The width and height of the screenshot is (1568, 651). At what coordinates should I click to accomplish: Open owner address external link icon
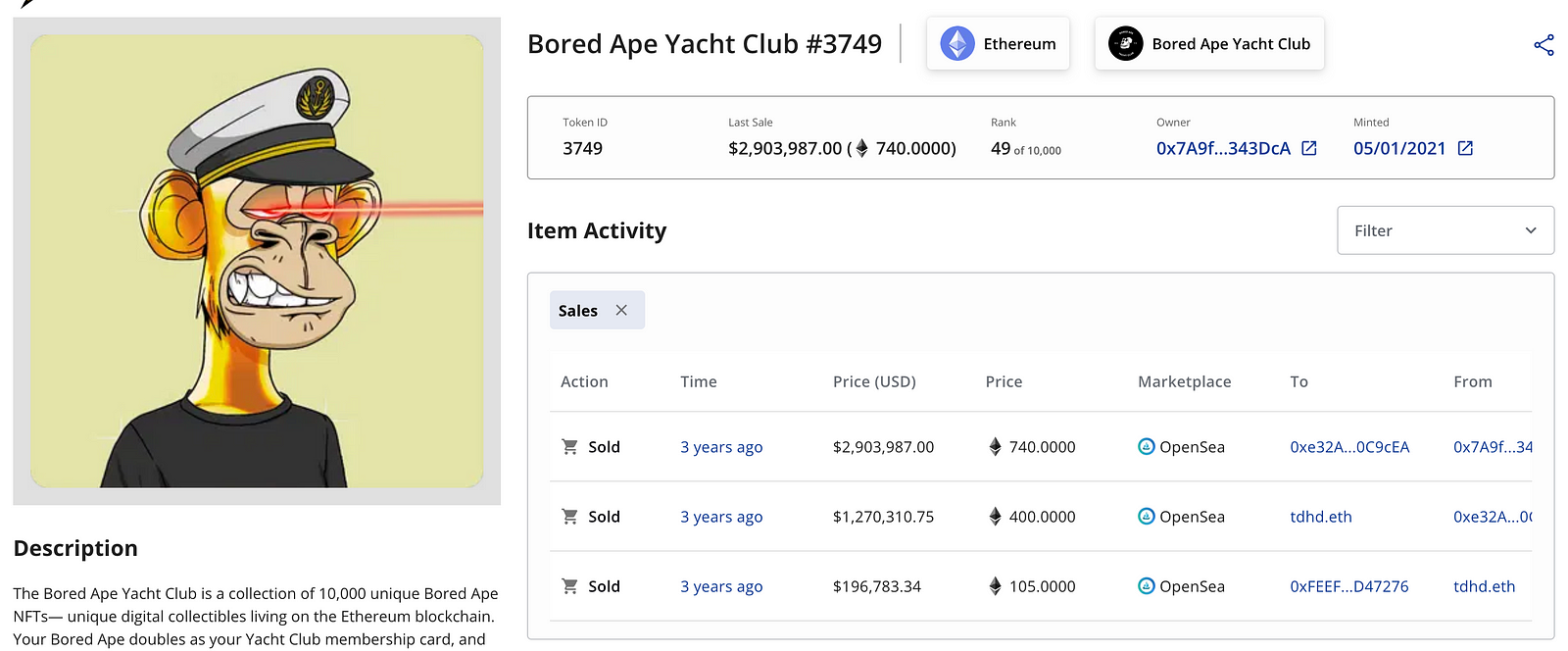(x=1309, y=148)
